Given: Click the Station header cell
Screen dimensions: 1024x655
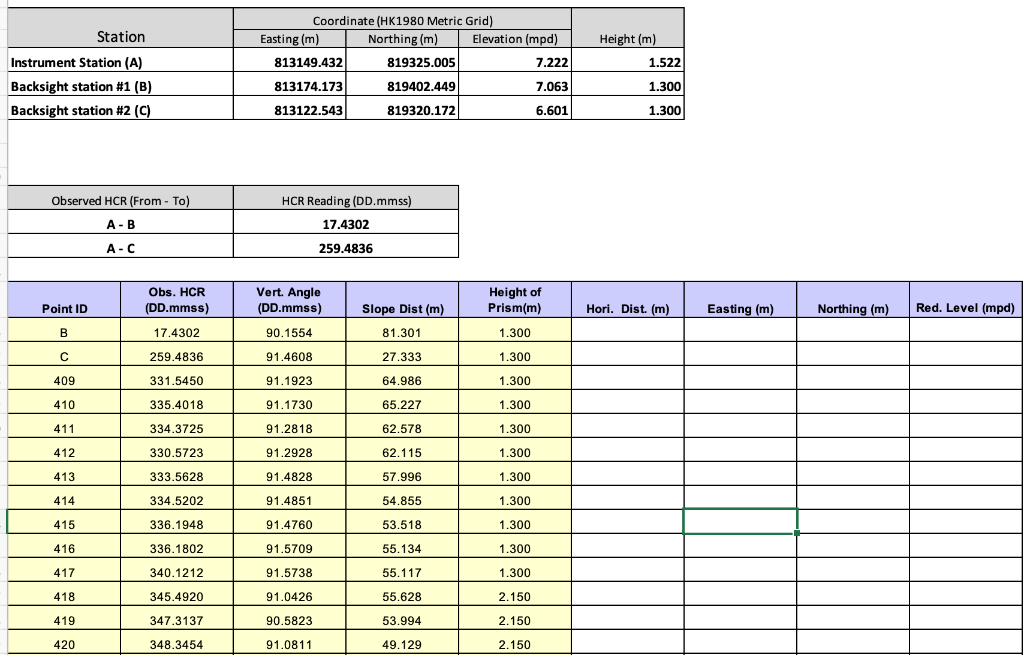Looking at the screenshot, I should pos(120,28).
